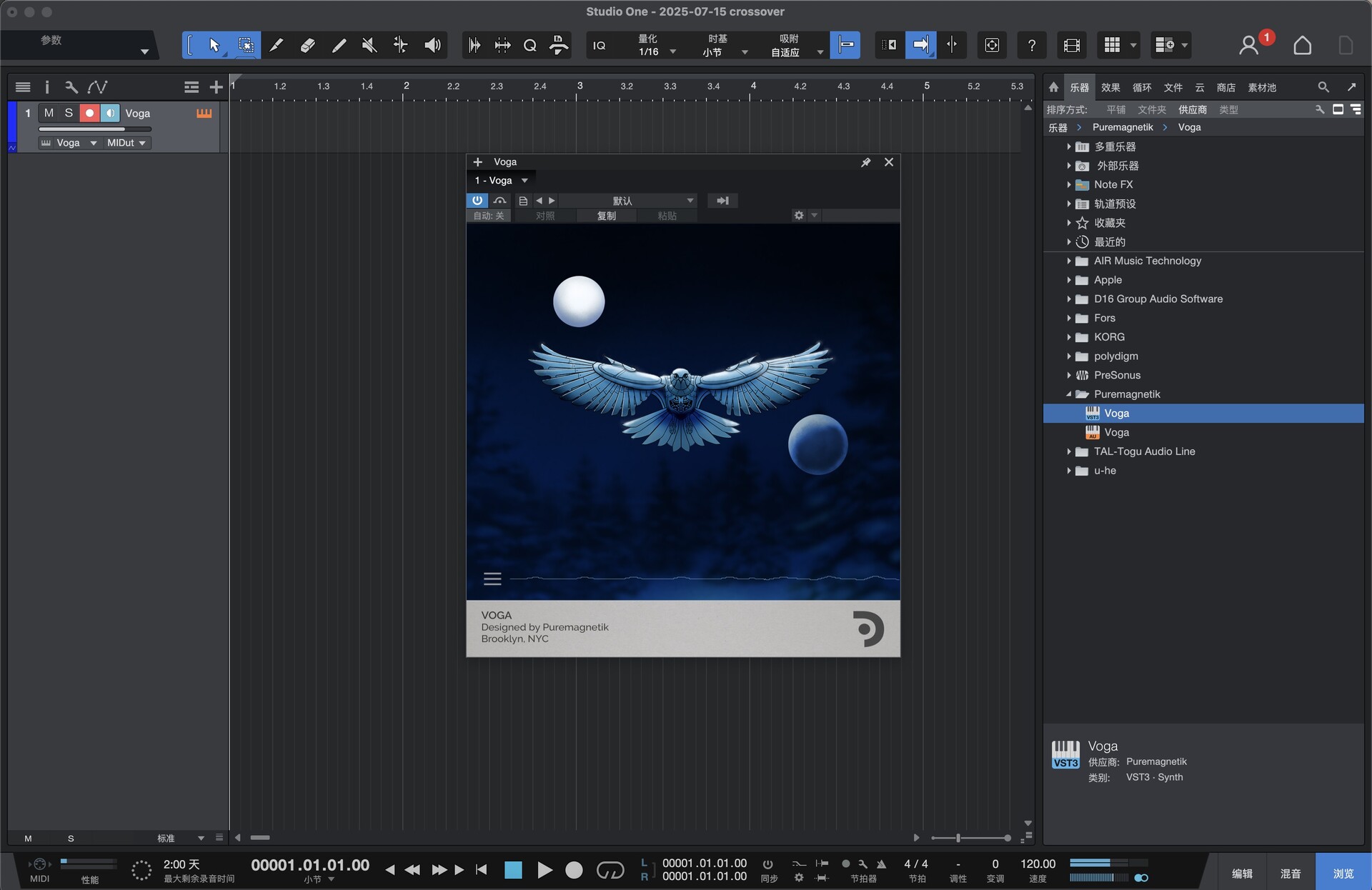Click the Puremagnetik logo in plugin

click(x=869, y=629)
